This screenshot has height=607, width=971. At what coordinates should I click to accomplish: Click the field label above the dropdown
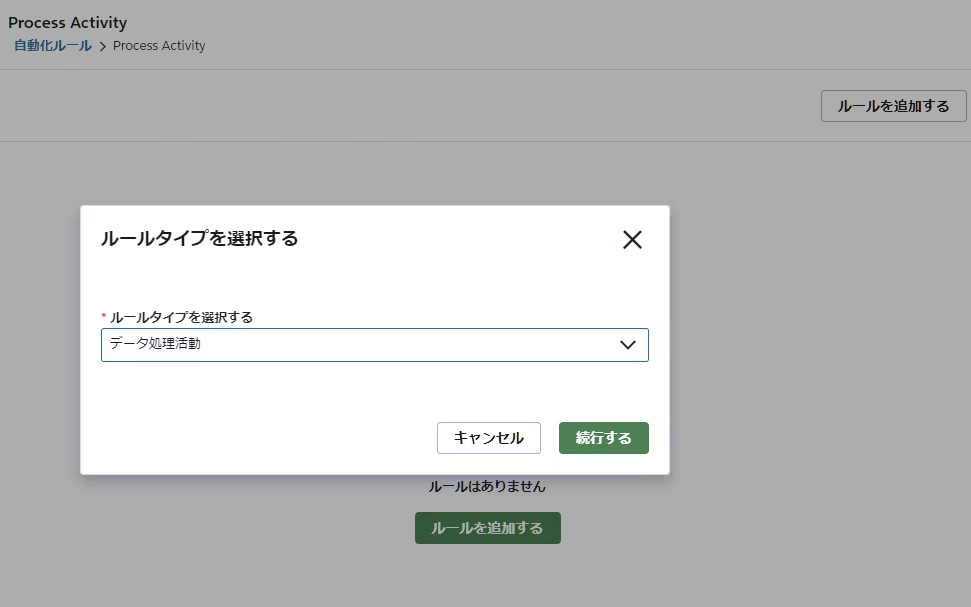point(181,317)
